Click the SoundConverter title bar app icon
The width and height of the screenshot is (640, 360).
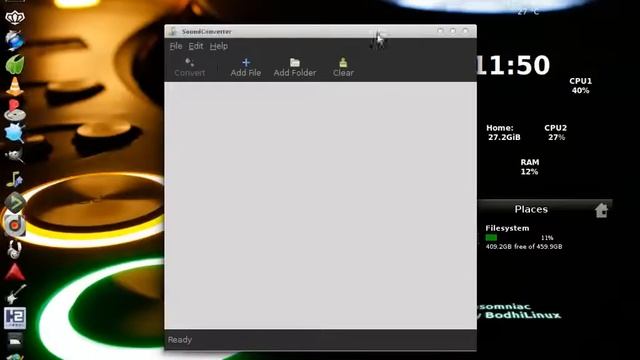pos(173,31)
